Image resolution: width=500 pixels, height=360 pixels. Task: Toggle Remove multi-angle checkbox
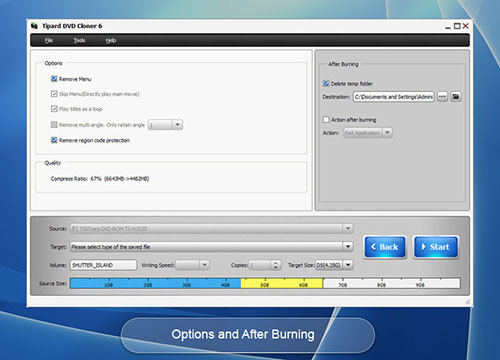[54, 125]
